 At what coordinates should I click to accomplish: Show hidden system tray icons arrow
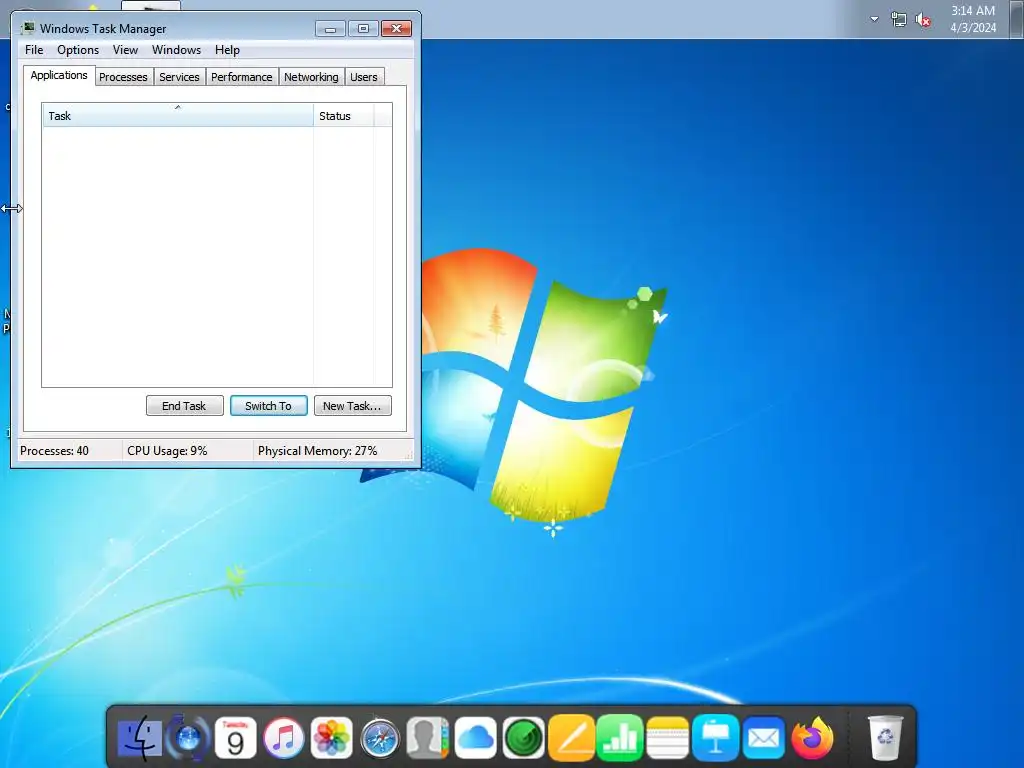pyautogui.click(x=874, y=19)
